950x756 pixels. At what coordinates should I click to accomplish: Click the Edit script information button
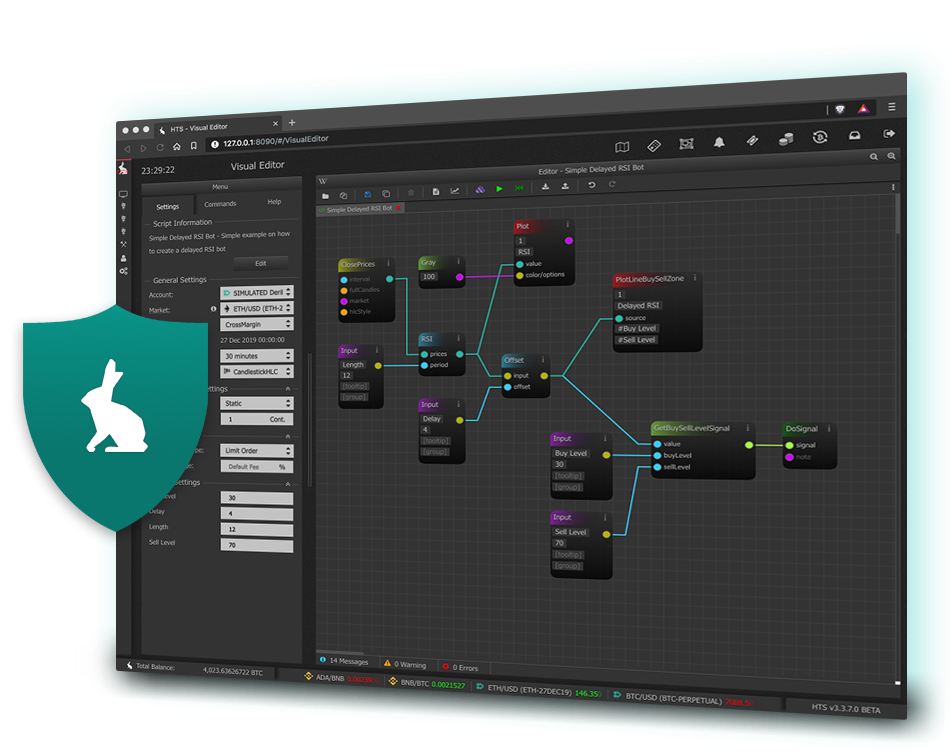coord(261,264)
